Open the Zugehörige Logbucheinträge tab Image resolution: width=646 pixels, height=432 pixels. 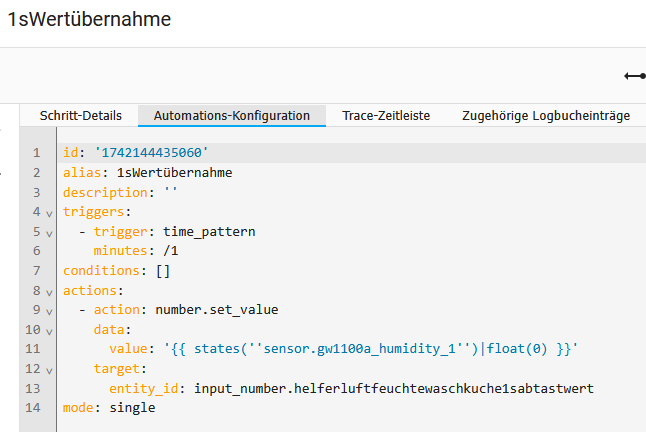[546, 116]
